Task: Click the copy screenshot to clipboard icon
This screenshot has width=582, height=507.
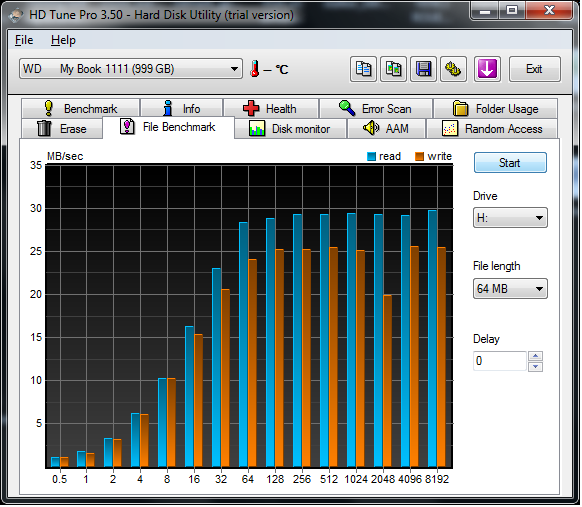Action: [394, 69]
